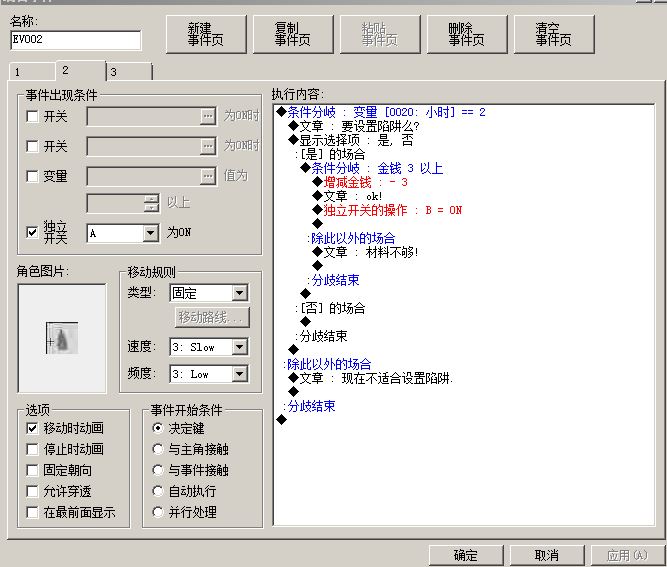Click the ellipsis button of first 开关 field
Viewport: 667px width, 567px height.
[208, 116]
